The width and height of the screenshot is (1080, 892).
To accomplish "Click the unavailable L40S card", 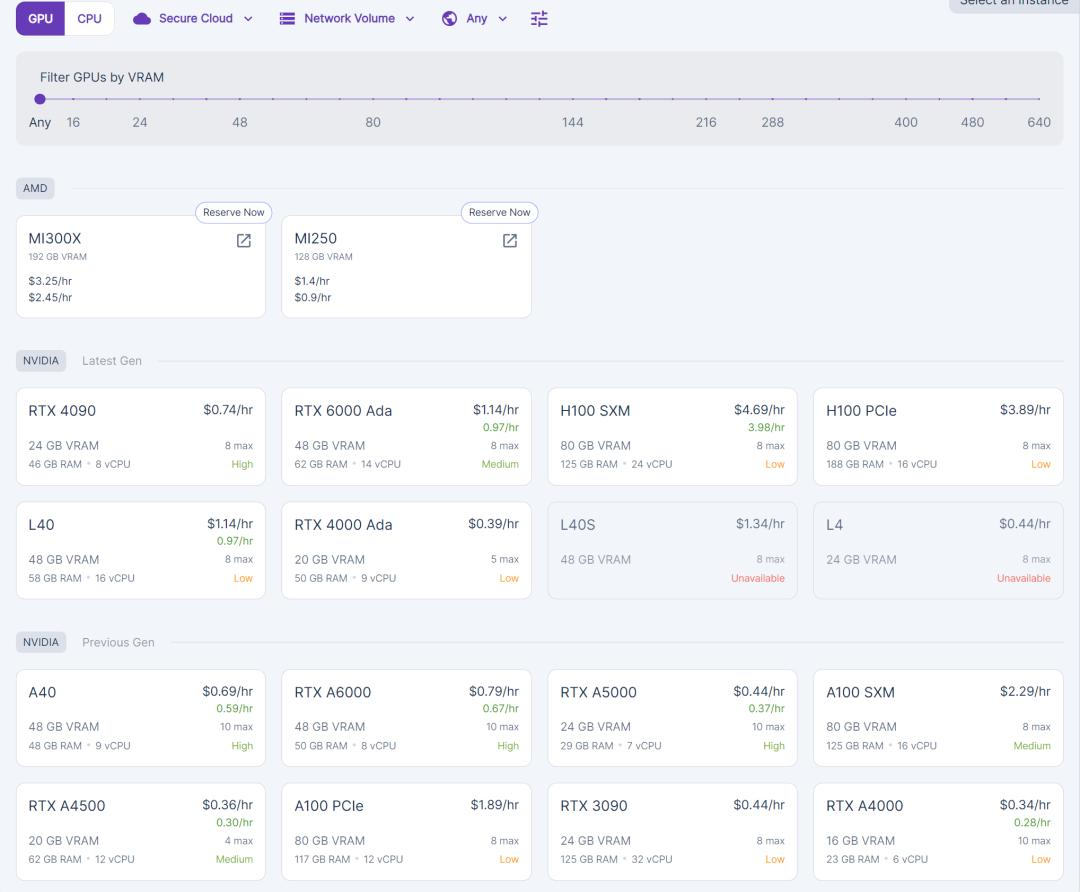I will coord(672,550).
